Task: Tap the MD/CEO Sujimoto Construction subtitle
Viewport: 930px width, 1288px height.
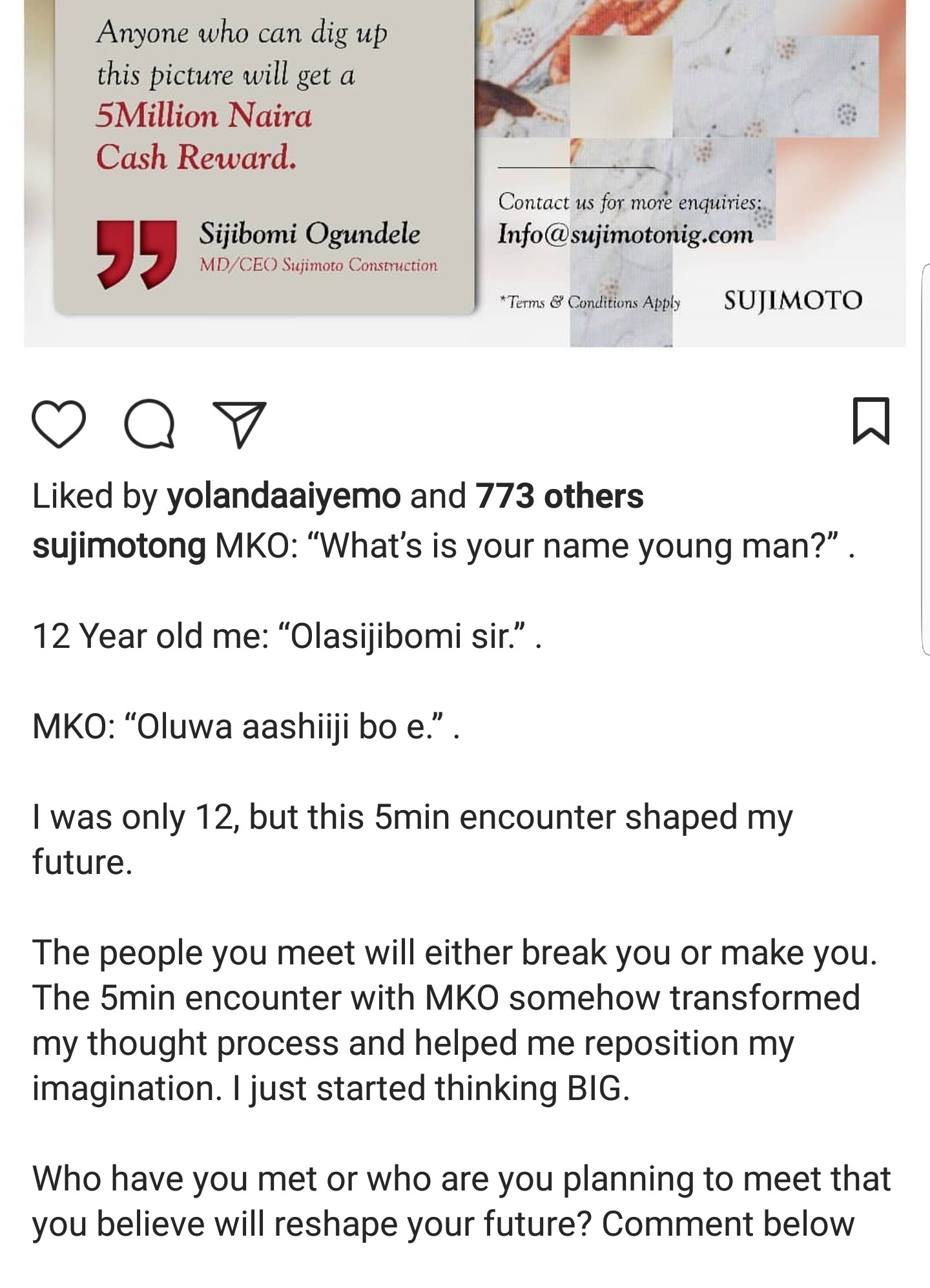Action: tap(318, 265)
